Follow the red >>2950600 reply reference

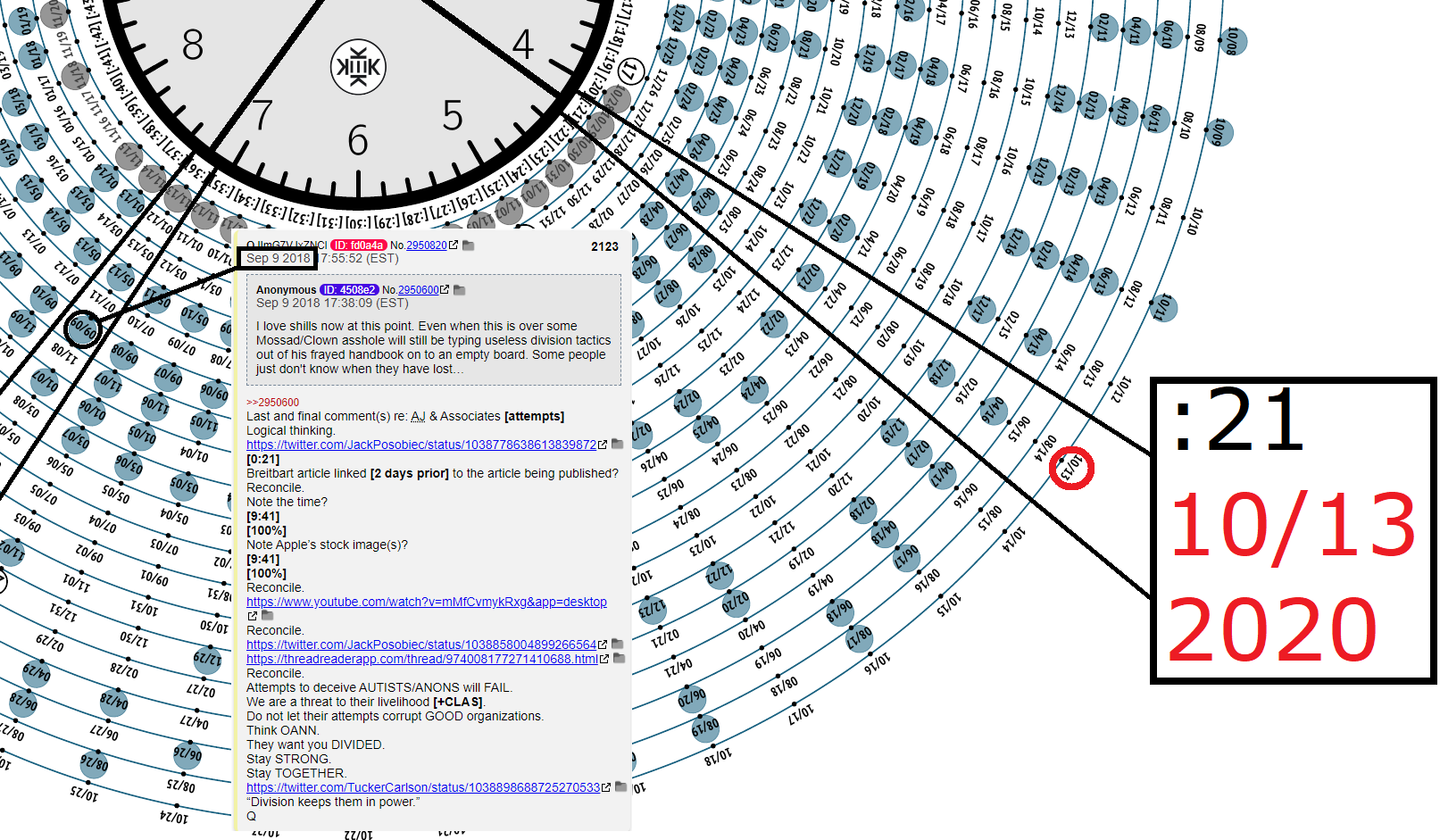click(272, 403)
